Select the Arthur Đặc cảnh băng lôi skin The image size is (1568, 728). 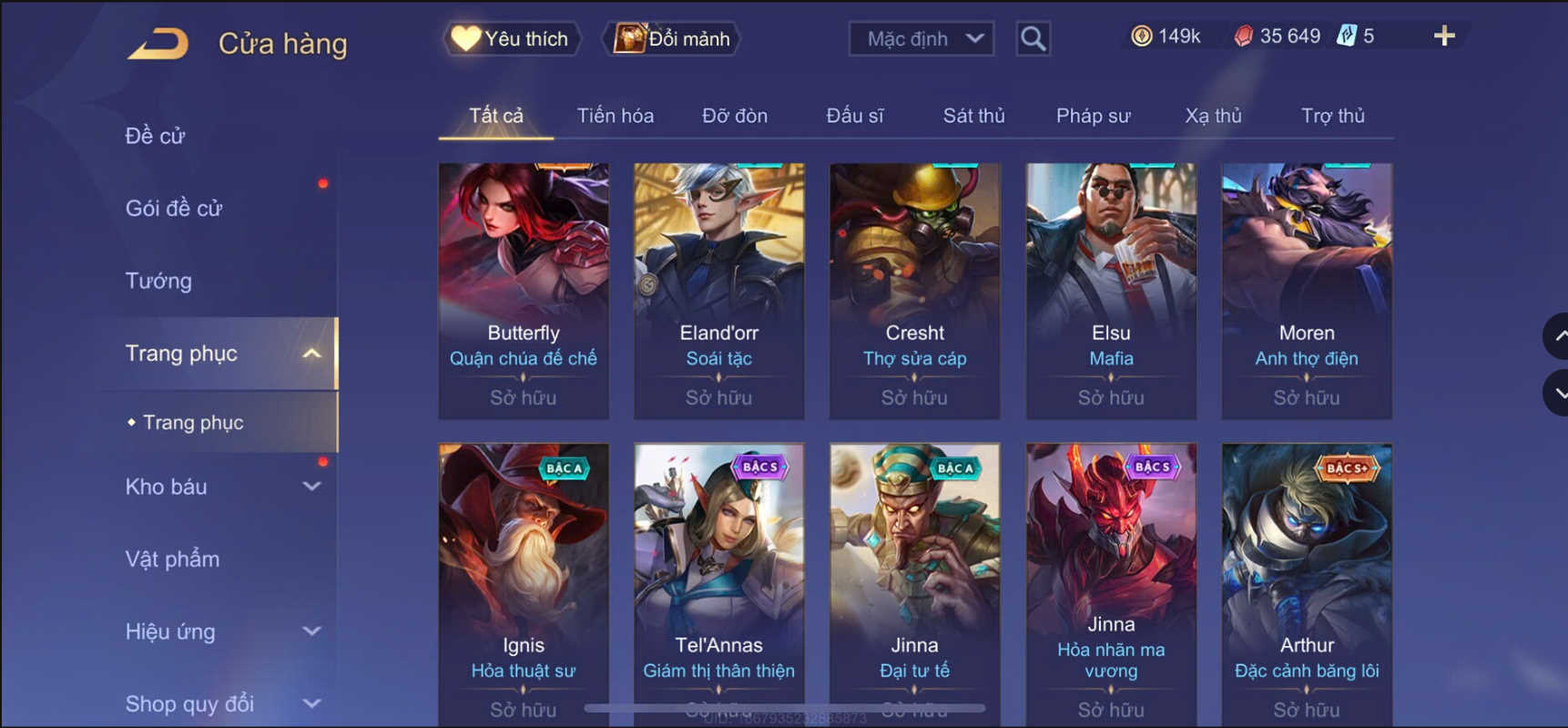[1307, 583]
